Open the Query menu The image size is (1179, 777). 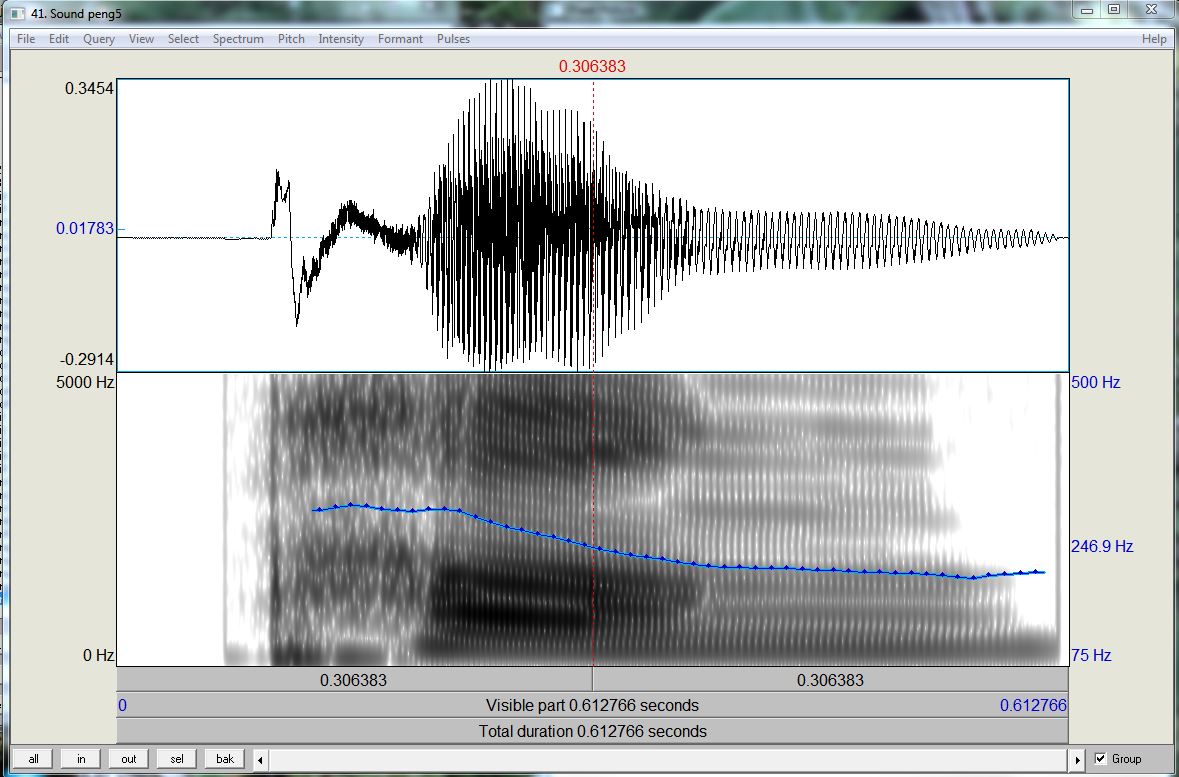[99, 39]
